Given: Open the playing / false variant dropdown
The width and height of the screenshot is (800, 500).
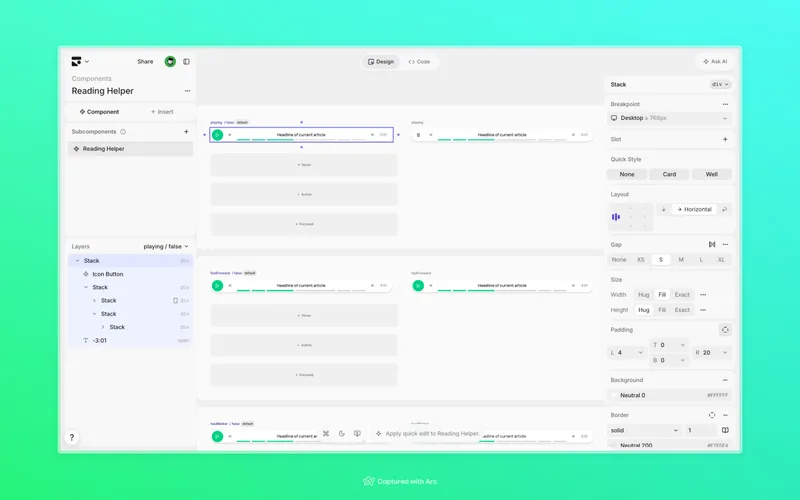Looking at the screenshot, I should point(166,246).
